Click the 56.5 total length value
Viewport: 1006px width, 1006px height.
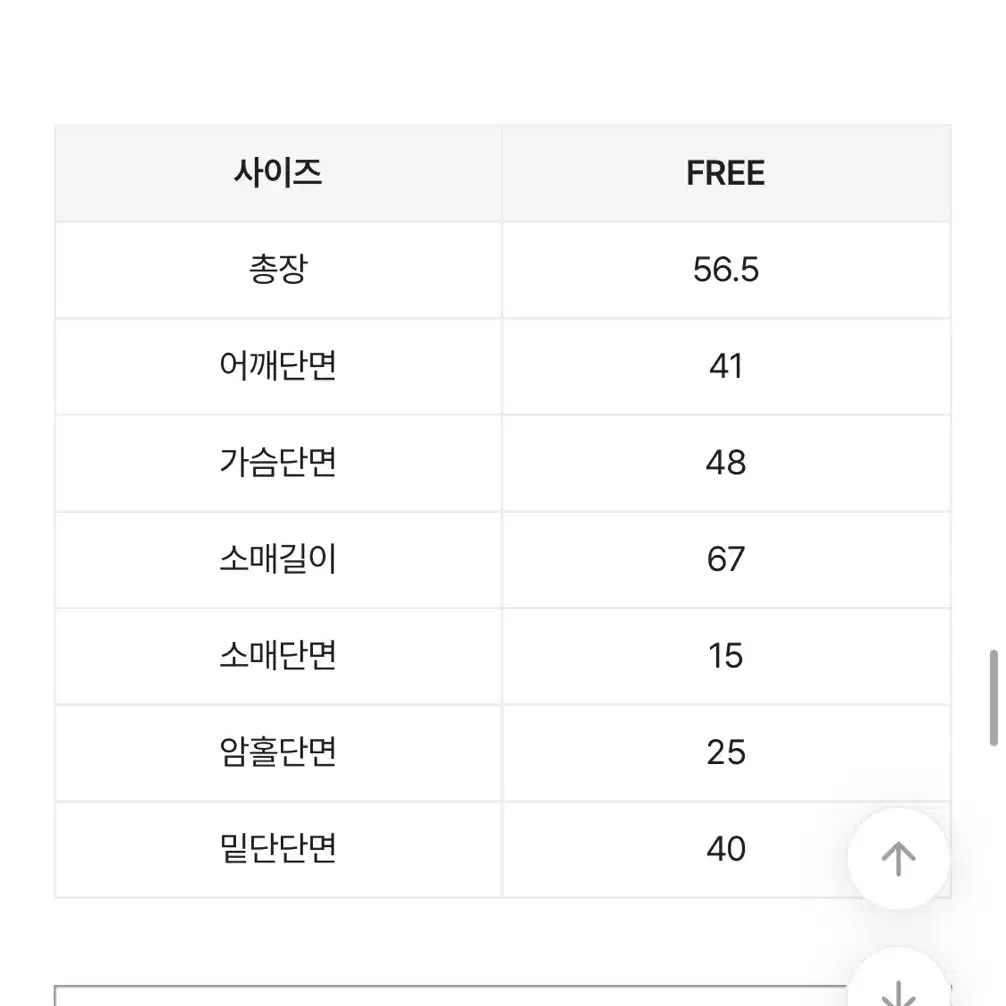pos(726,269)
